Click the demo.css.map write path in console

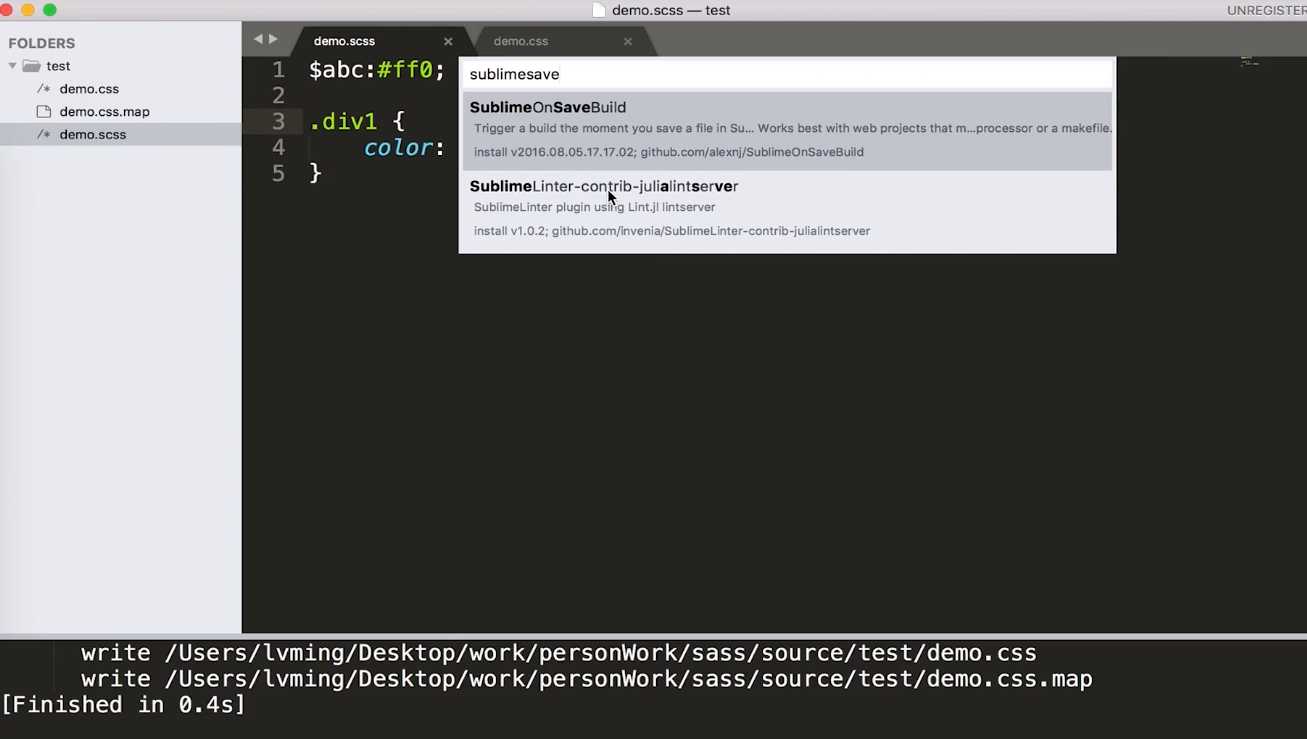point(628,679)
